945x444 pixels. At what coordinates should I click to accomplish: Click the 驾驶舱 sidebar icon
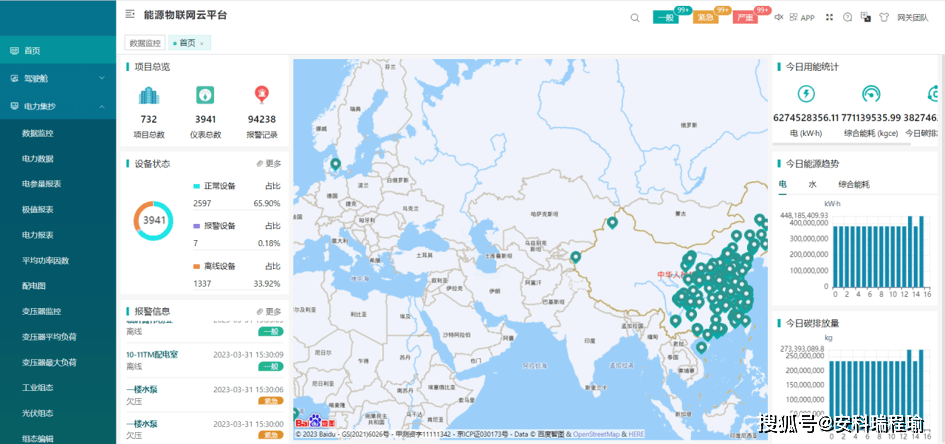point(14,78)
